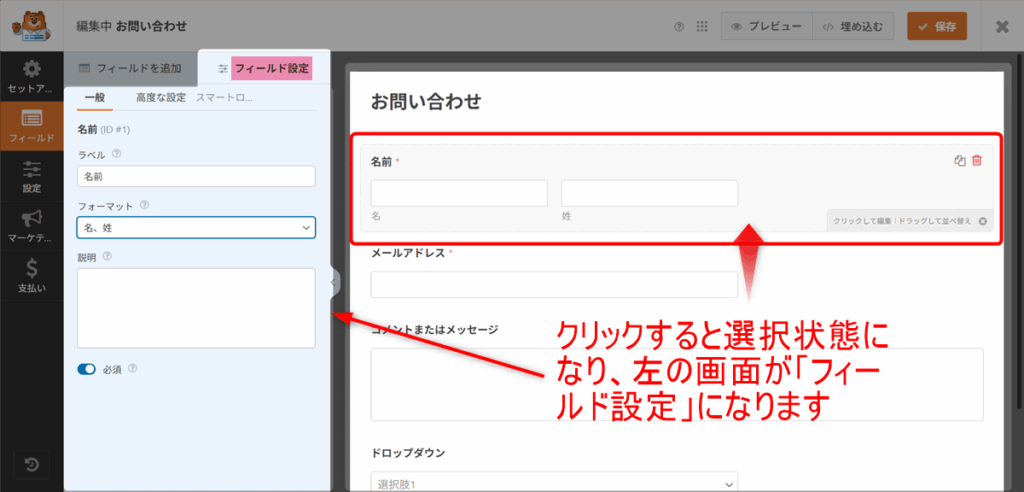Duplicate the 名前 field
Screen dimensions: 1024x492
point(959,161)
